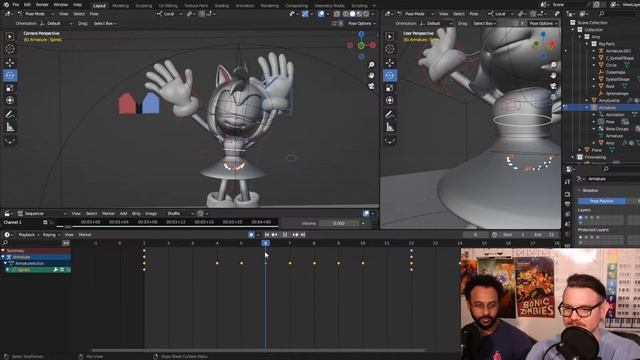Switch to the Animation workspace tab
640x360 pixels.
click(245, 6)
